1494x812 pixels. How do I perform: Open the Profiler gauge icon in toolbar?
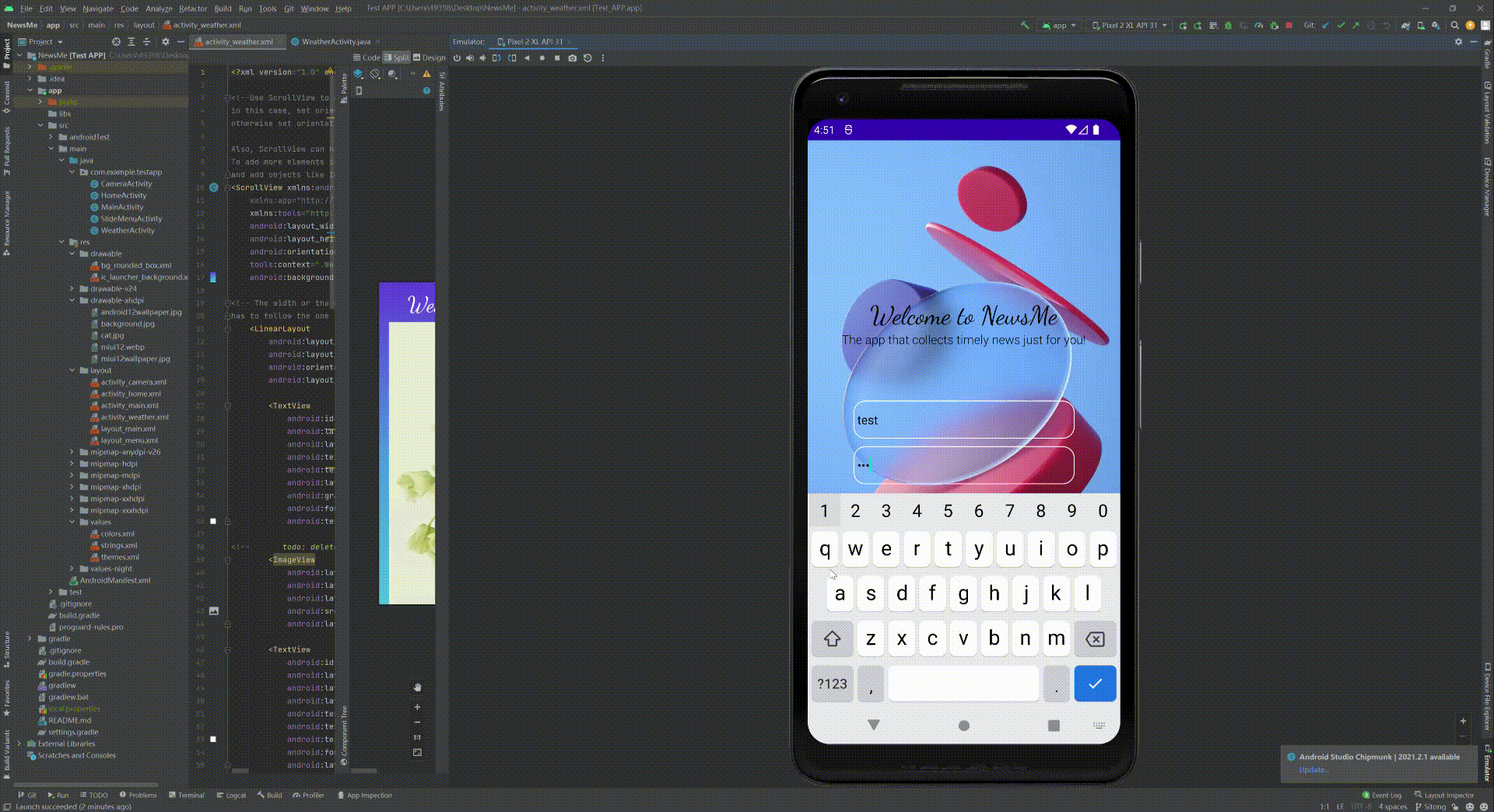[1258, 26]
